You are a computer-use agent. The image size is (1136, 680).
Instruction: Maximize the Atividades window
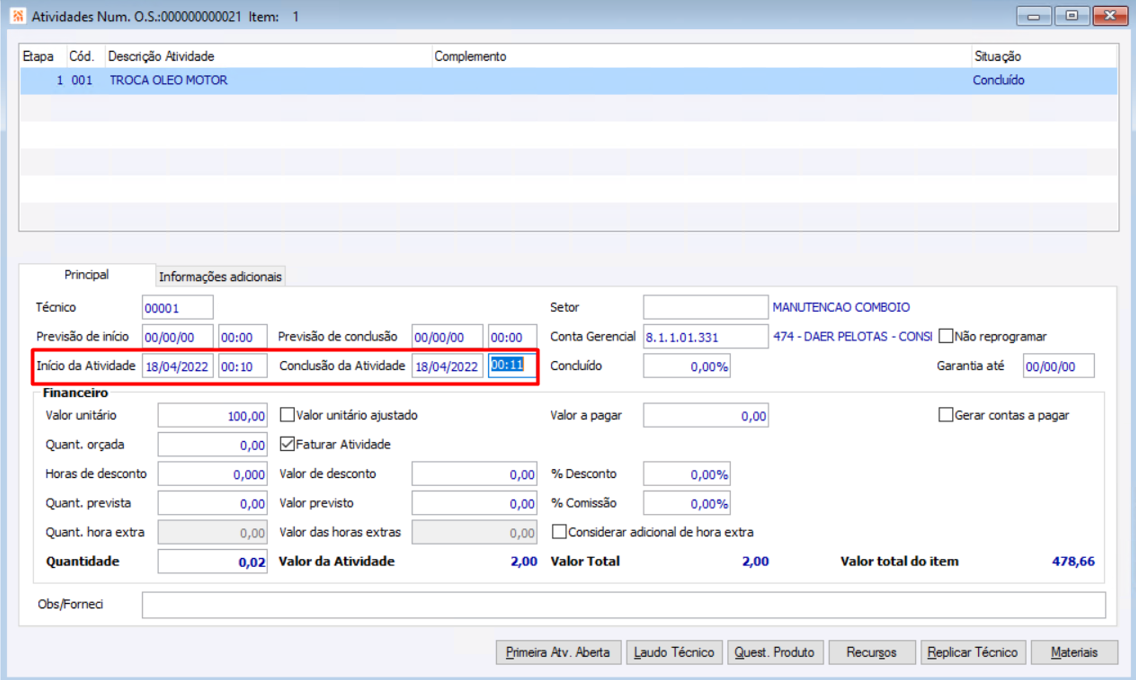(x=1072, y=16)
